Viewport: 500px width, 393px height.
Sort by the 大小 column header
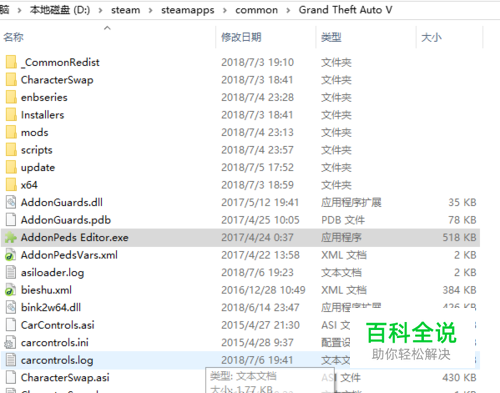click(x=431, y=37)
